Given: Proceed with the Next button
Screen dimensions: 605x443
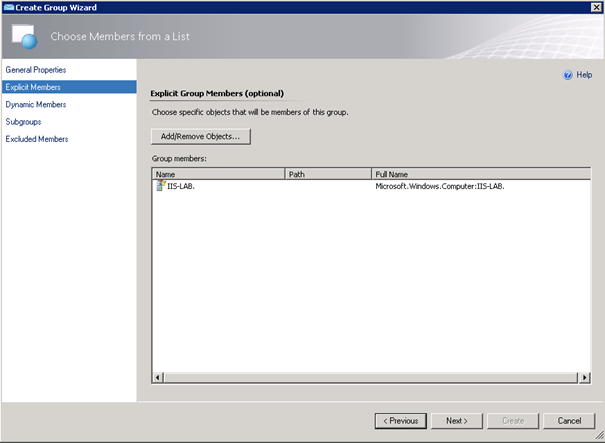Looking at the screenshot, I should (457, 421).
